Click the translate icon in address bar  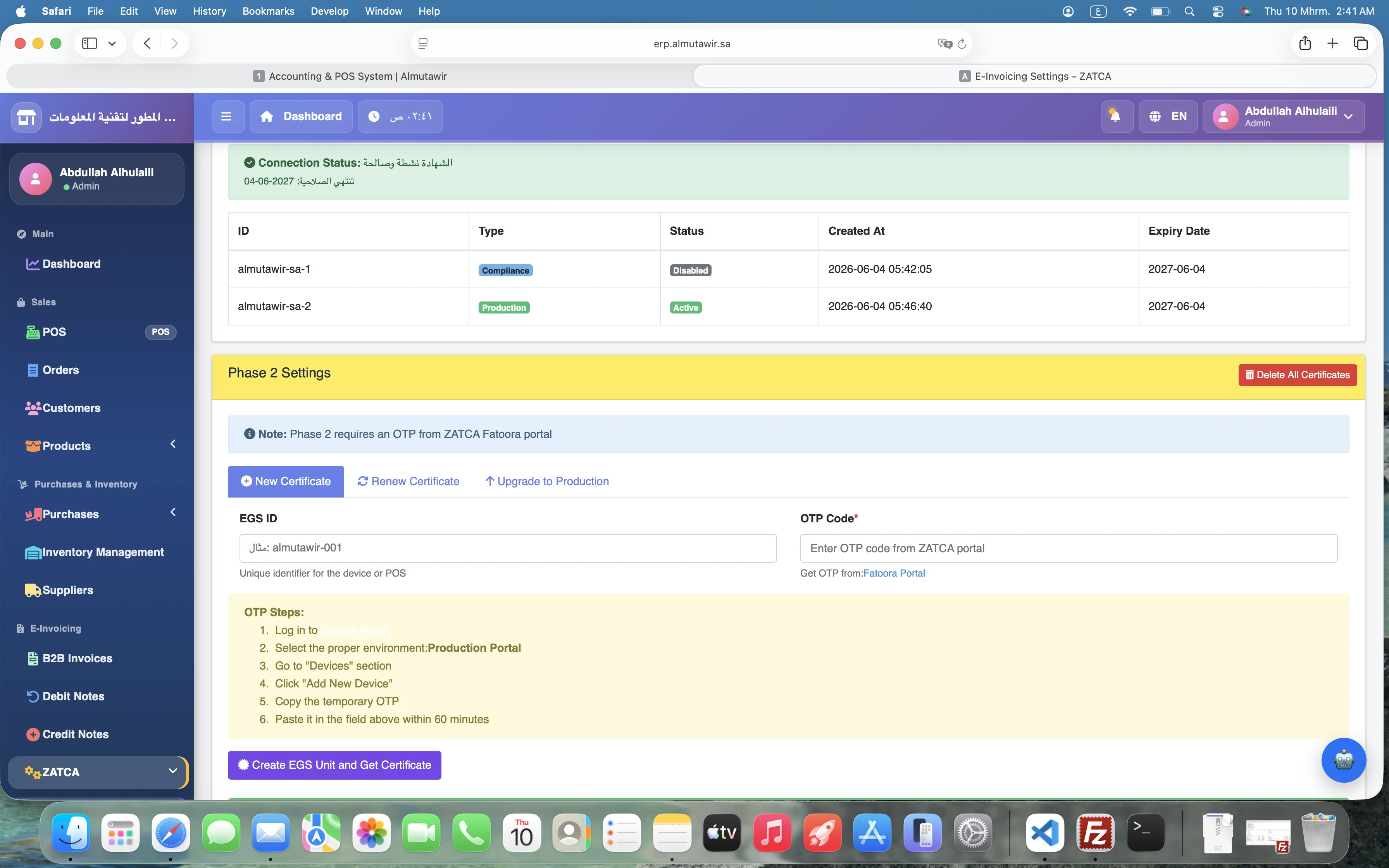click(944, 44)
